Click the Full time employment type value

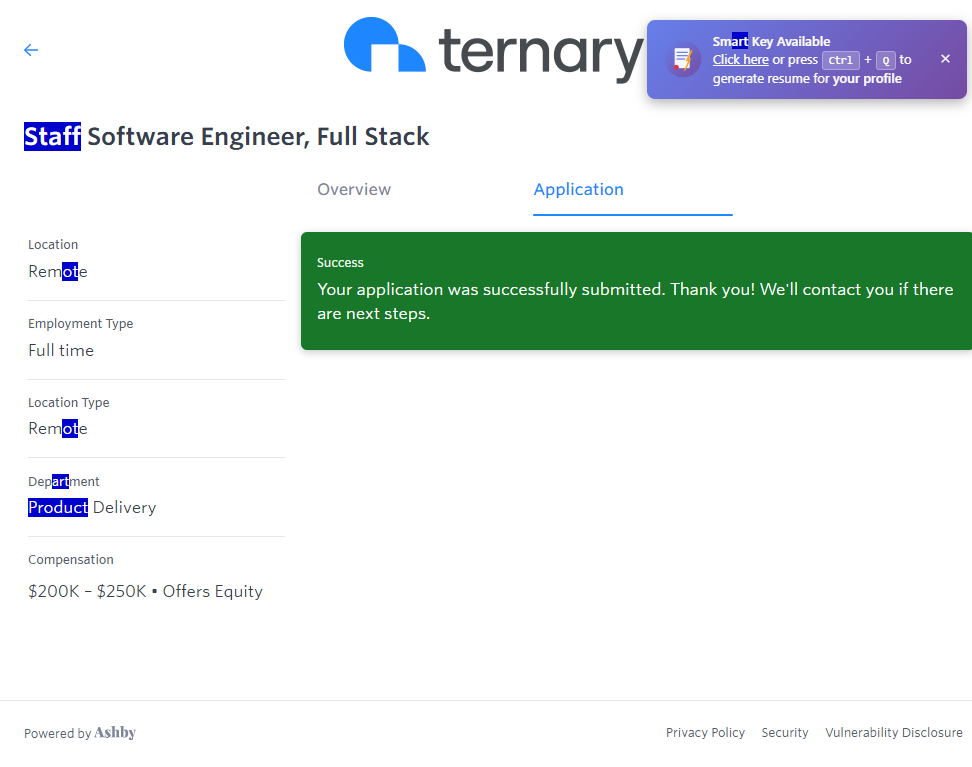point(61,351)
